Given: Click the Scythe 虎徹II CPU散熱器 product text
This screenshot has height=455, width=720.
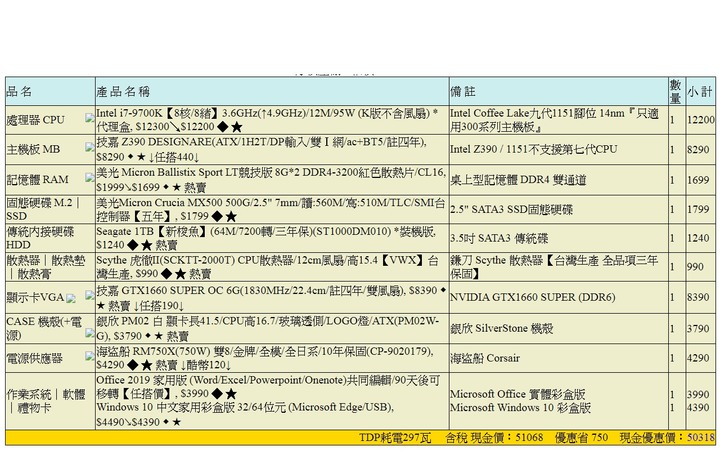Looking at the screenshot, I should tap(267, 267).
